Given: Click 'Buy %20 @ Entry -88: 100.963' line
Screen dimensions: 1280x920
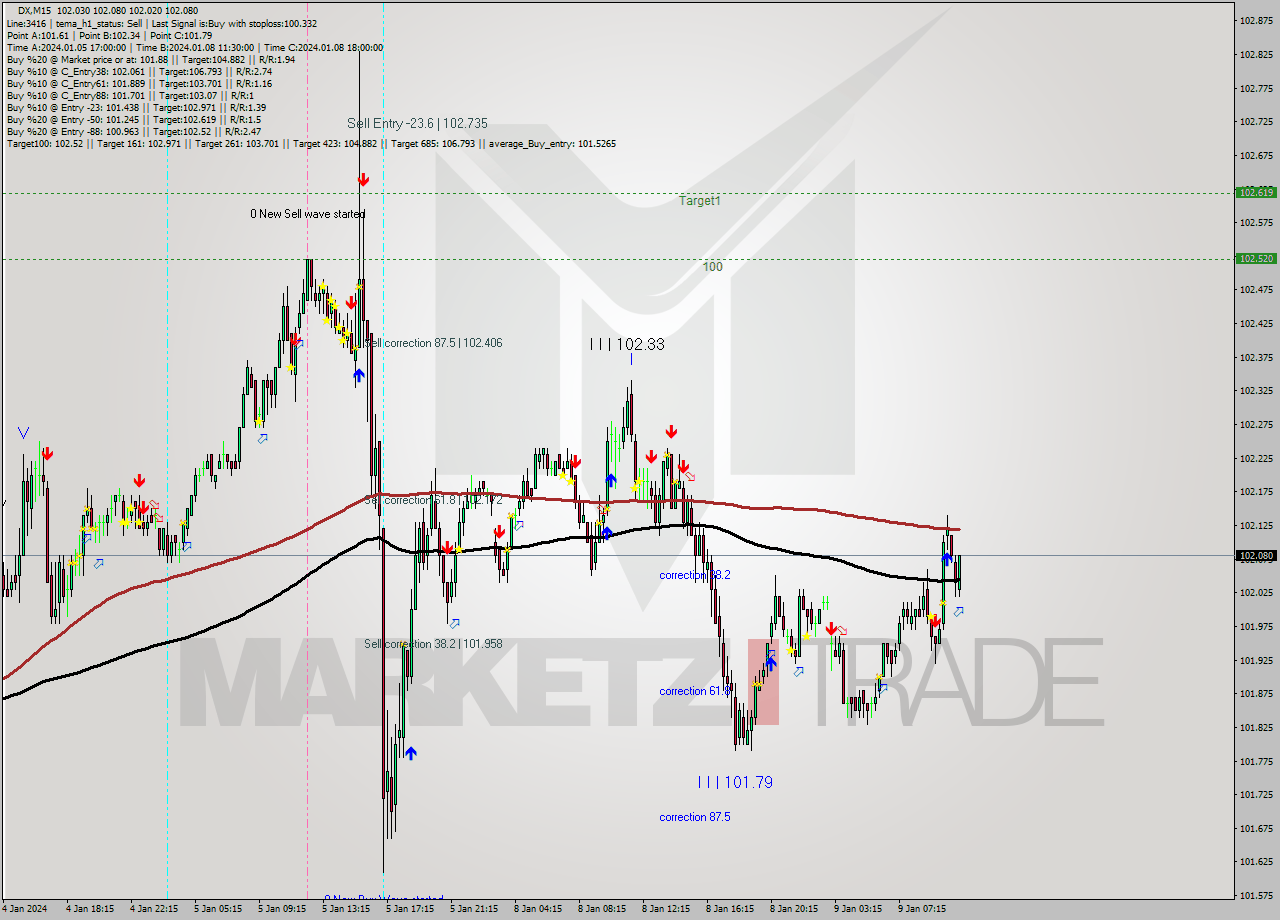Looking at the screenshot, I should coord(133,132).
